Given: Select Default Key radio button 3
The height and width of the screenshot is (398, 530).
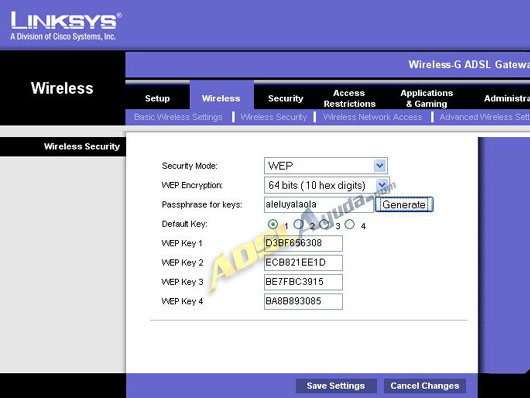Looking at the screenshot, I should point(324,225).
